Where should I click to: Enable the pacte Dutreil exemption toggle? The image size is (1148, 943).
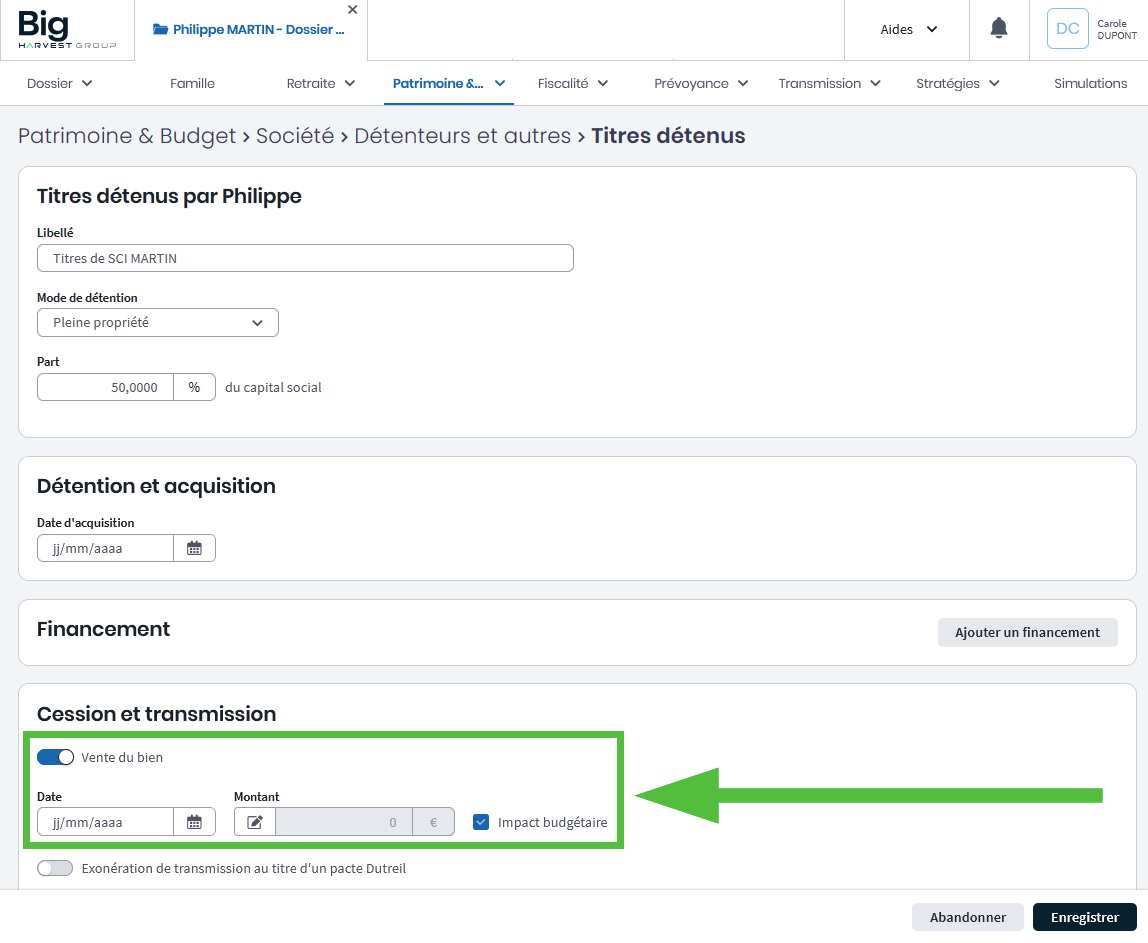click(55, 868)
